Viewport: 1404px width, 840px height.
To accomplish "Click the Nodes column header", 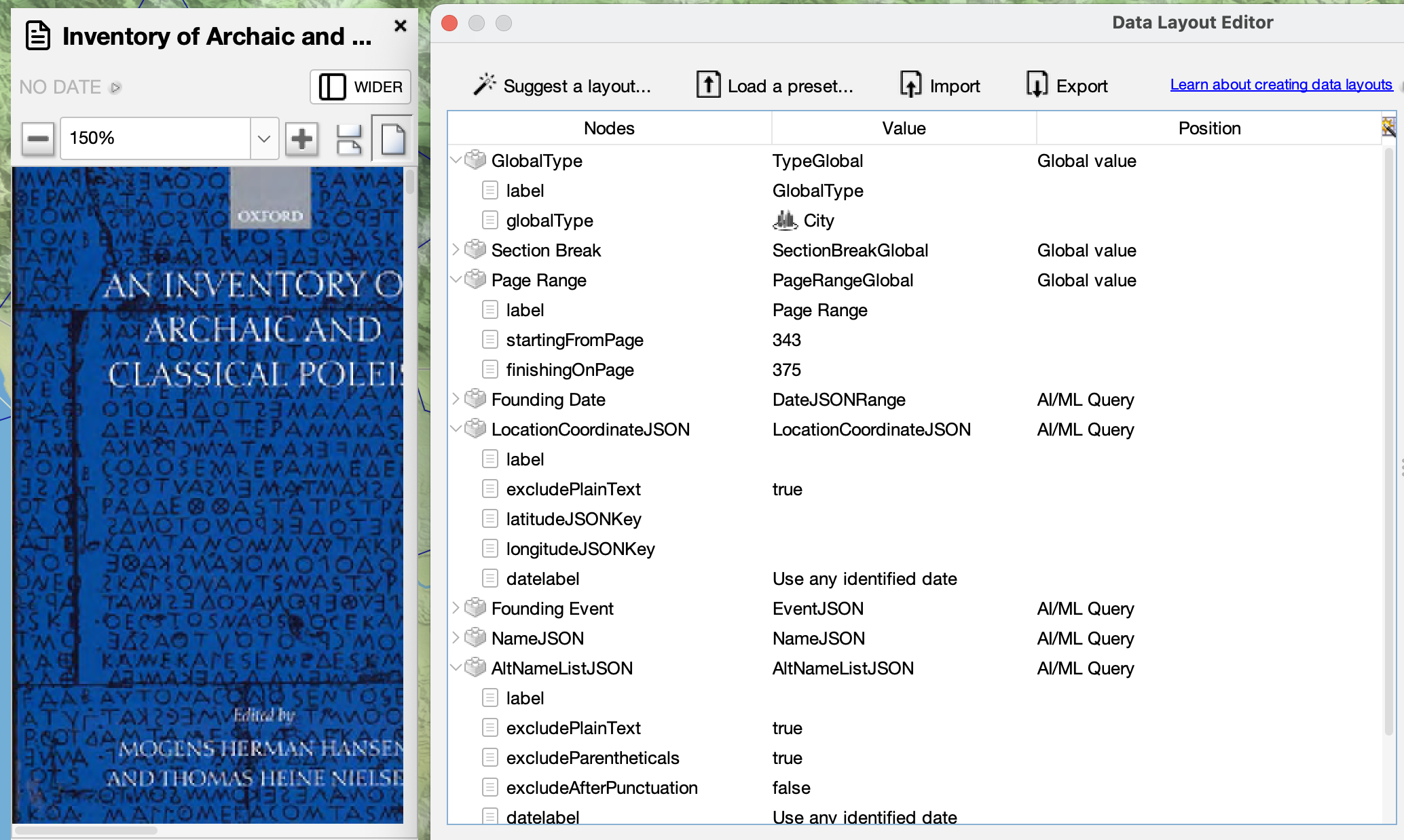I will pyautogui.click(x=609, y=128).
